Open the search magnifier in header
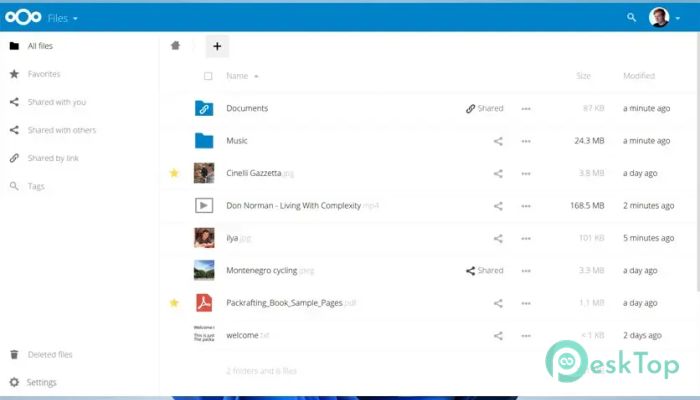Screen dimensions: 700x400 tap(631, 17)
